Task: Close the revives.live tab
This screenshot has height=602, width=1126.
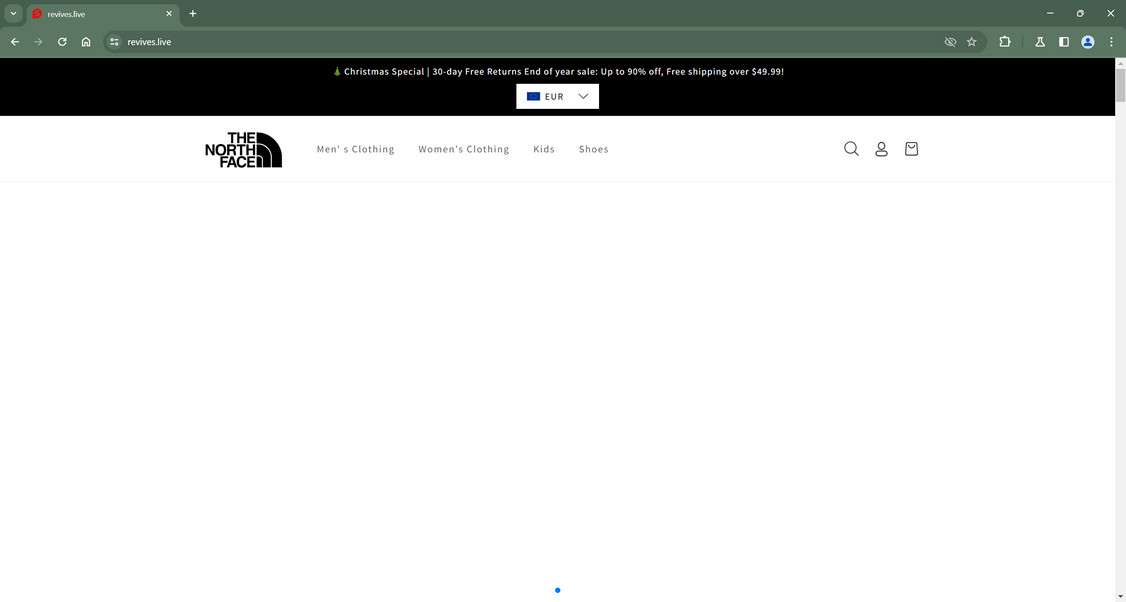Action: click(x=169, y=14)
